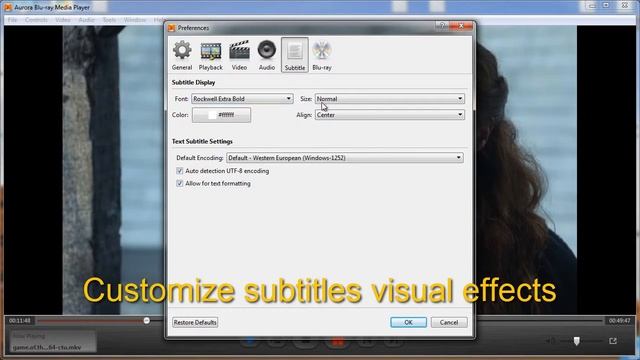Expand the Font dropdown showing Rockwell Extra Bold

pyautogui.click(x=242, y=99)
